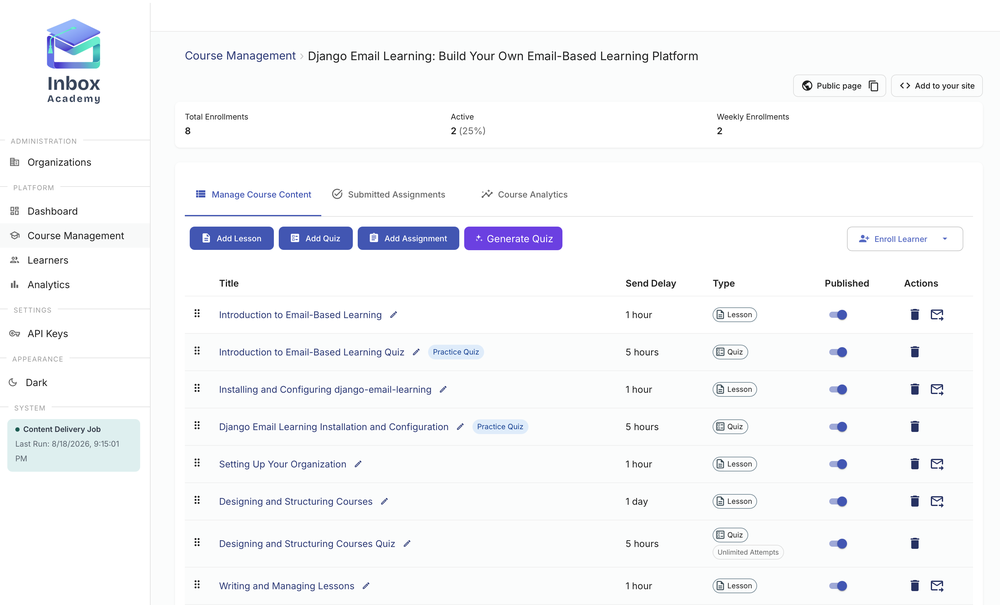The height and width of the screenshot is (605, 1000).
Task: Delete Designing and Structuring Courses Quiz
Action: pyautogui.click(x=915, y=543)
